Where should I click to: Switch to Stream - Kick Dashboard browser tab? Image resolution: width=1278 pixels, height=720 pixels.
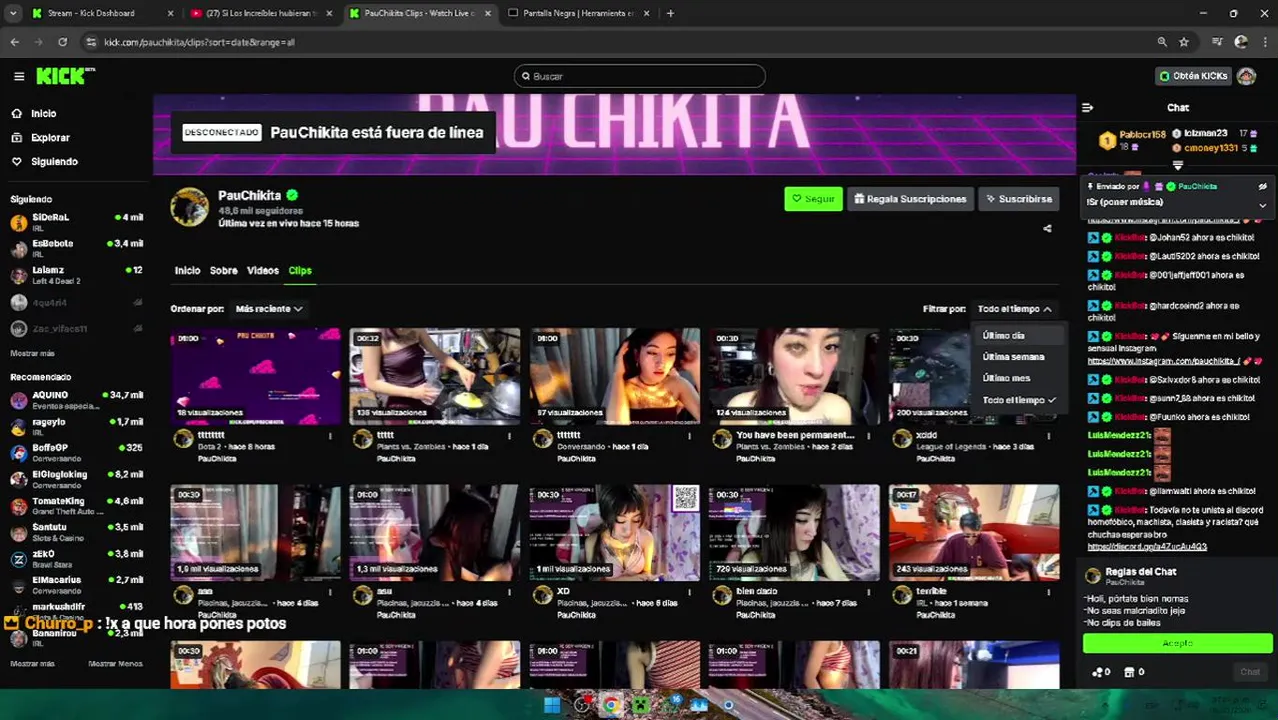click(x=100, y=13)
